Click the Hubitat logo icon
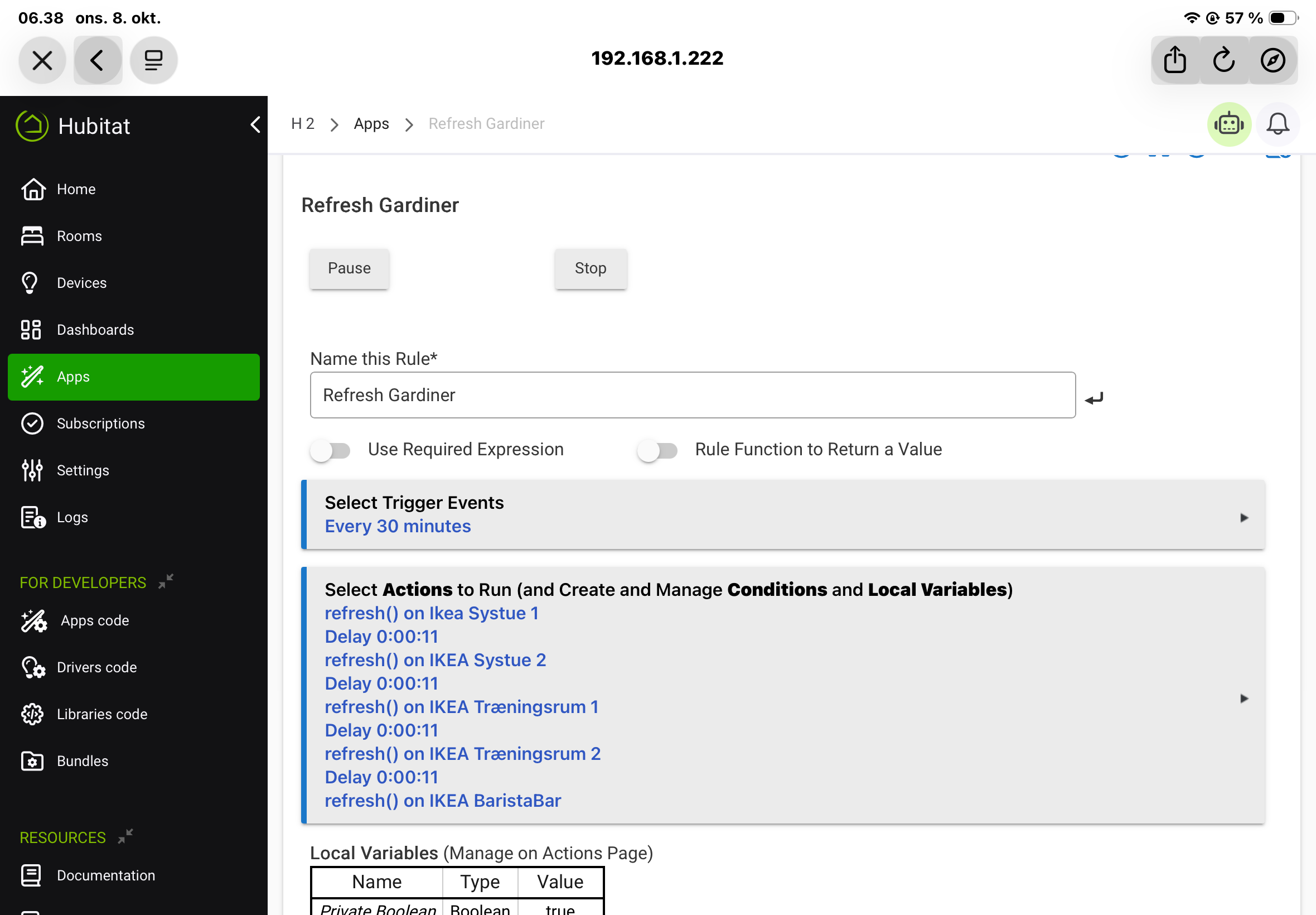Screen dimensions: 1316x915 click(x=32, y=126)
